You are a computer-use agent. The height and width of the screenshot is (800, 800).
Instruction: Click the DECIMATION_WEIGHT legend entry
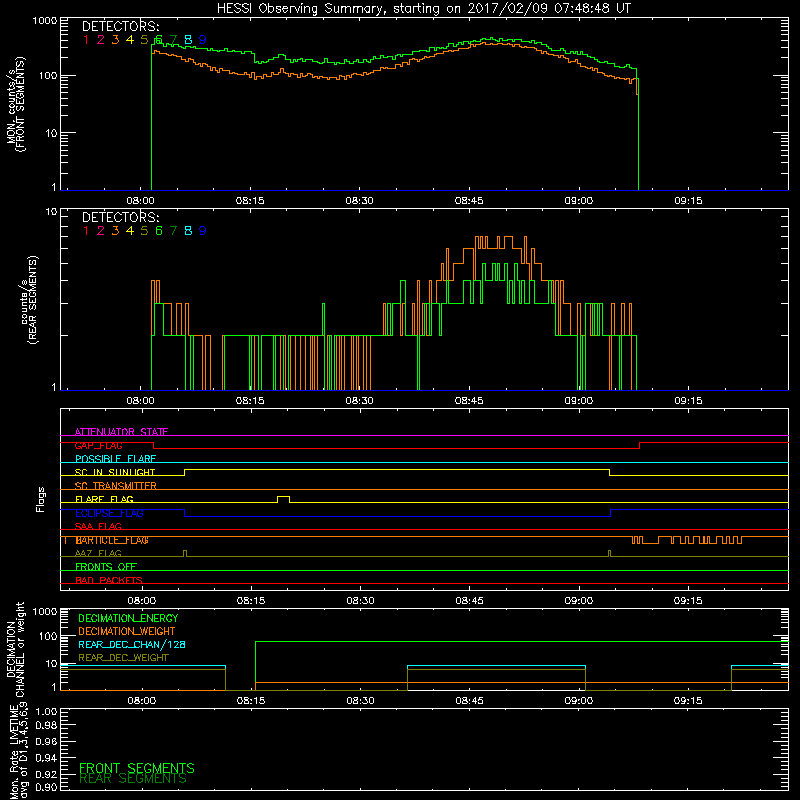(x=127, y=631)
